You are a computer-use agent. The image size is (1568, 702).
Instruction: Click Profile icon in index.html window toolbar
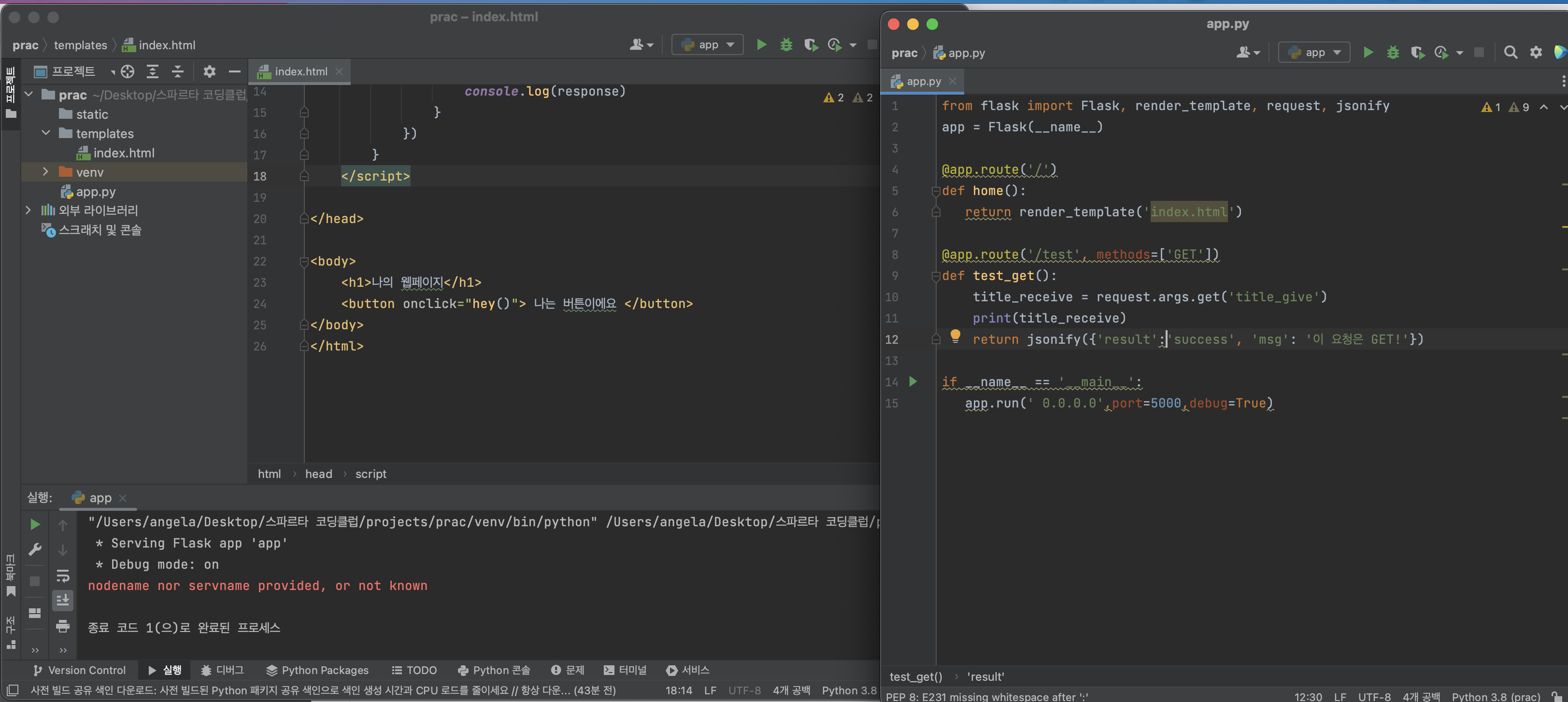coord(835,44)
